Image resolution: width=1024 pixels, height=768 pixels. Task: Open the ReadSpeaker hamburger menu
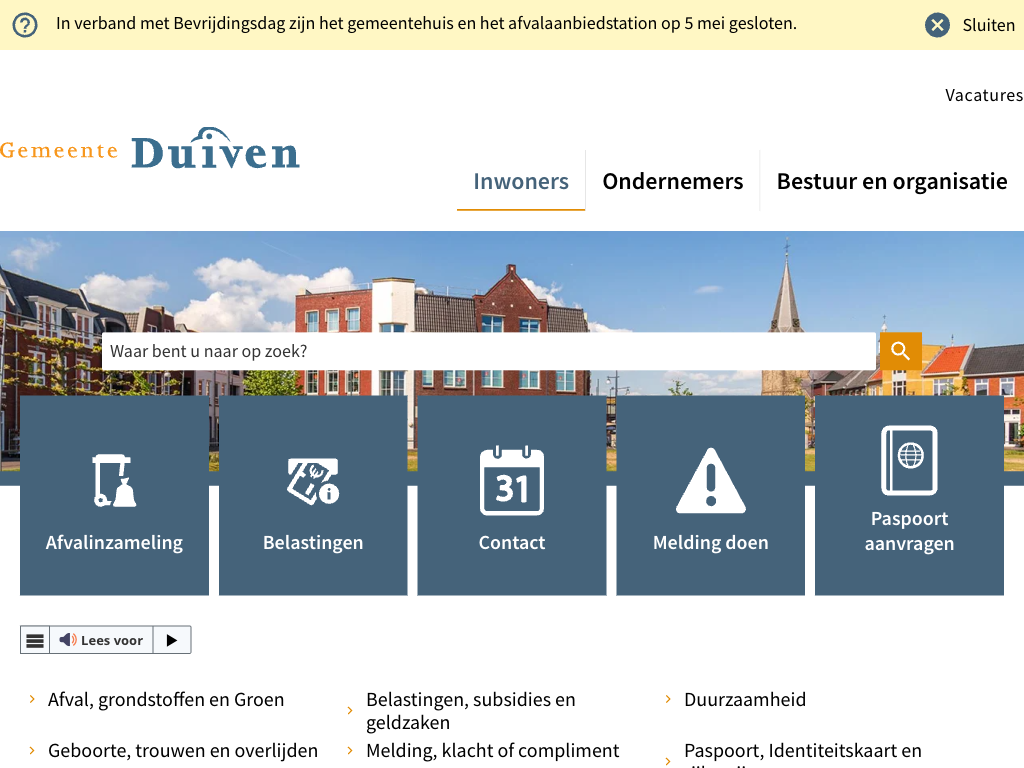tap(35, 640)
